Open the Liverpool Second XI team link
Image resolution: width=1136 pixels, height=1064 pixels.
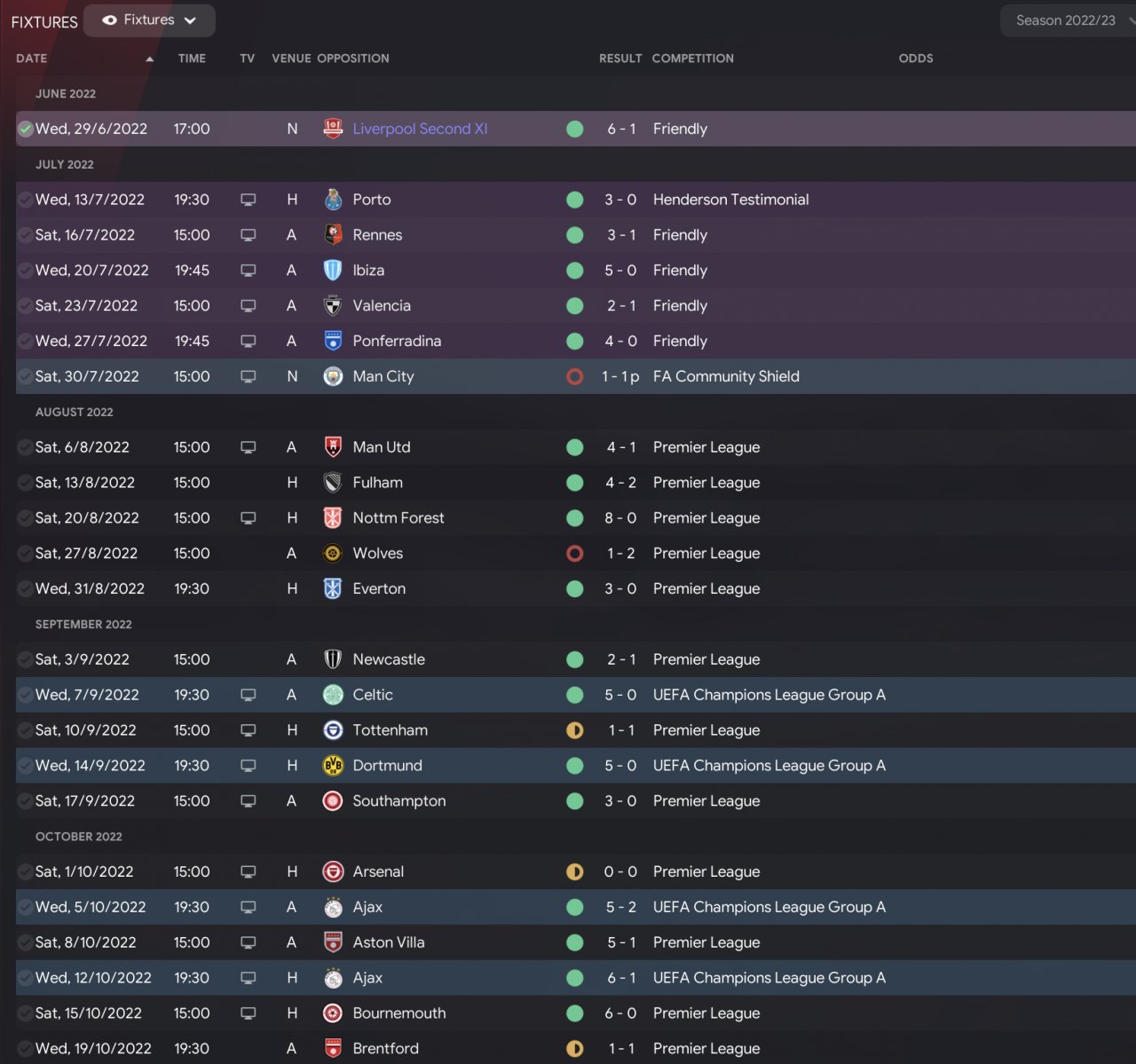(x=420, y=129)
